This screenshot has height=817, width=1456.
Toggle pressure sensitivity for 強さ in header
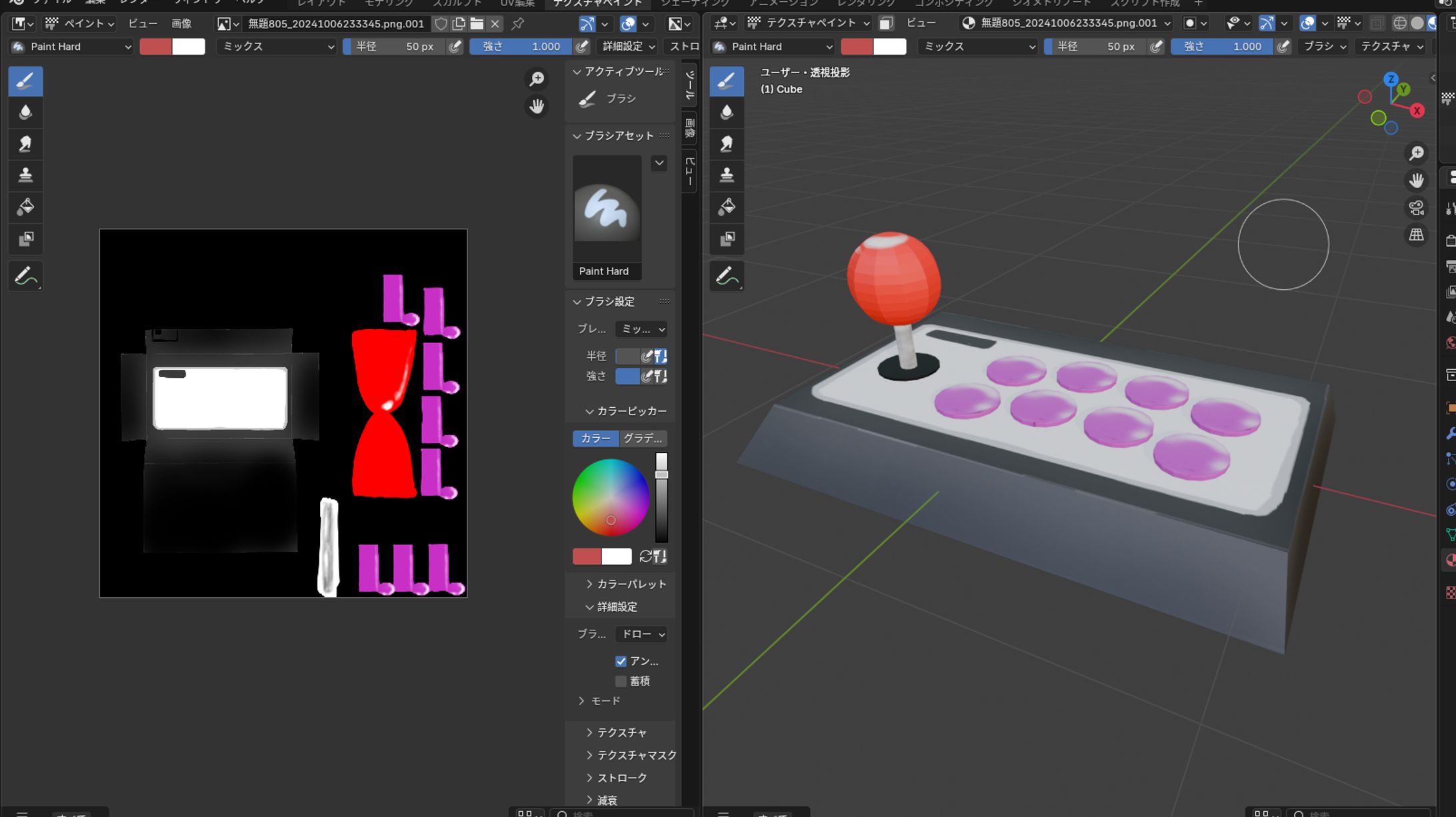(582, 47)
